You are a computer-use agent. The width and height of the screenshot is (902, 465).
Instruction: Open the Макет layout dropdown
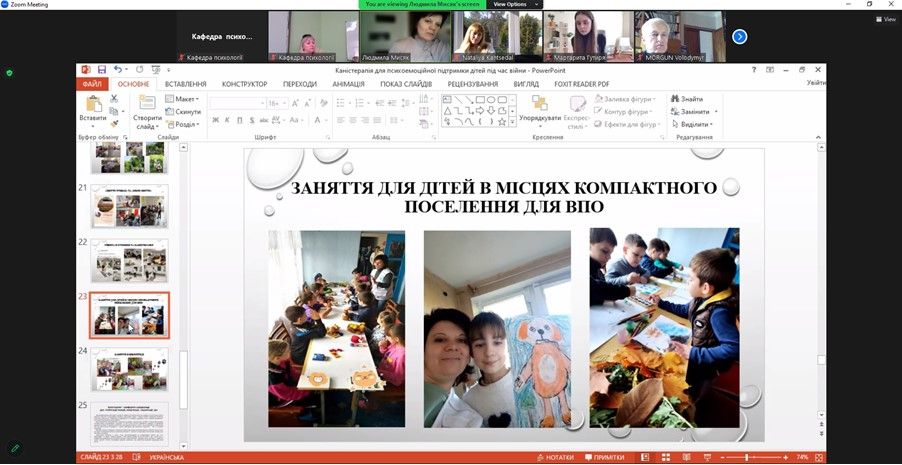[x=186, y=99]
